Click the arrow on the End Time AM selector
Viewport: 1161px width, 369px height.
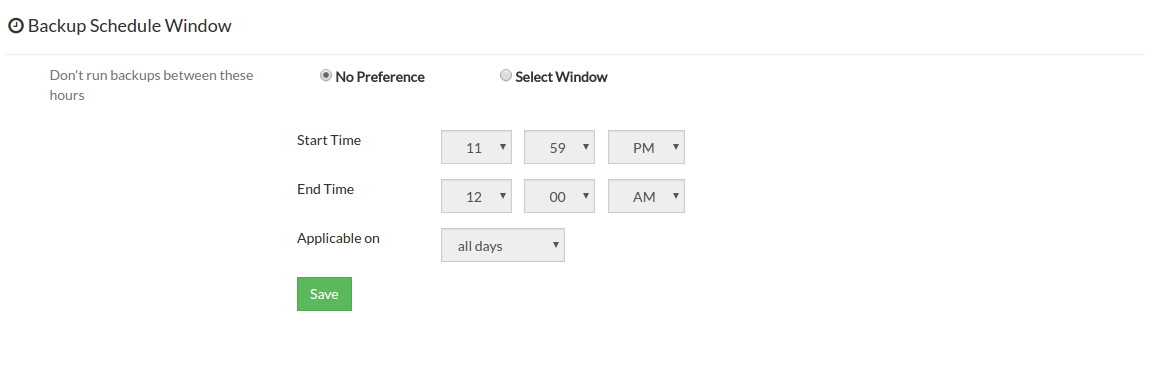(676, 196)
